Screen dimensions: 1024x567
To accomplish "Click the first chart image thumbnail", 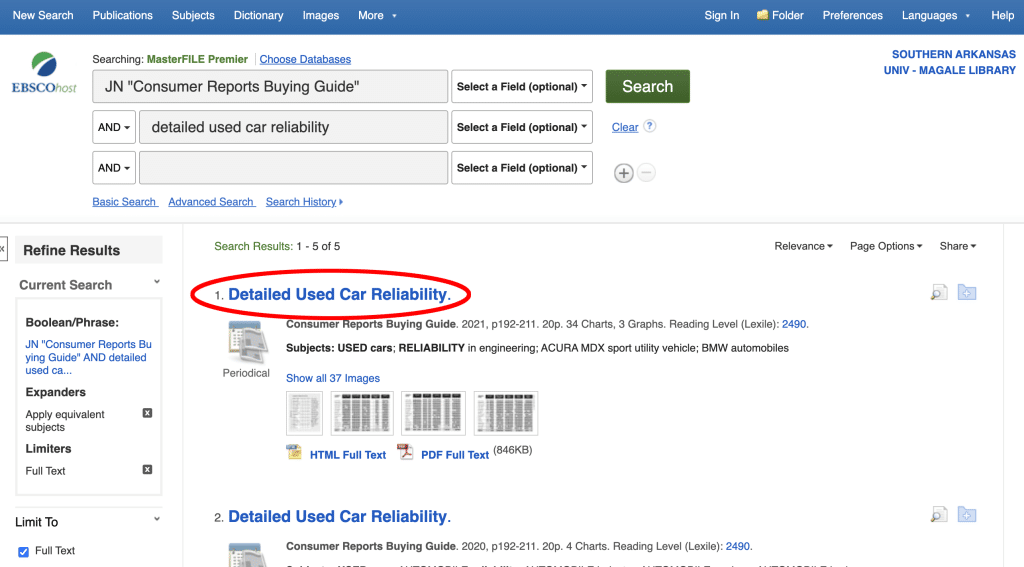I will pos(304,413).
